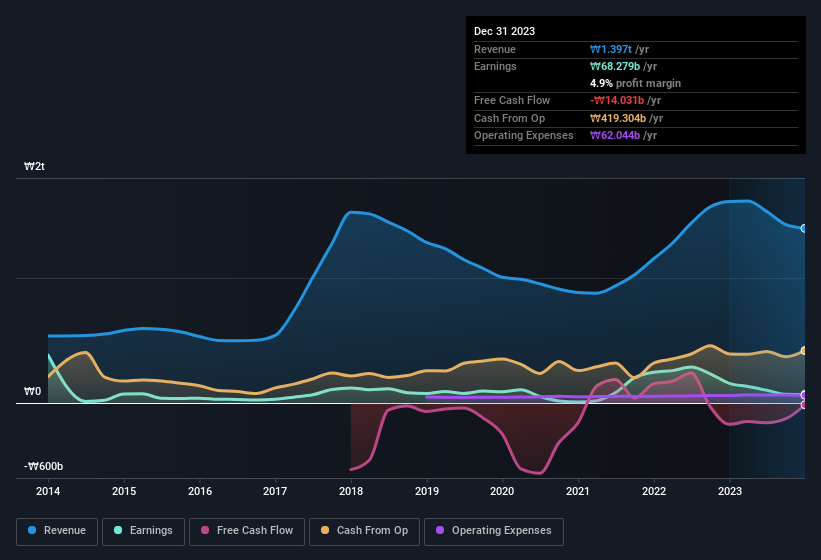Select the 2018 x-axis year label
821x560 pixels.
click(x=351, y=491)
